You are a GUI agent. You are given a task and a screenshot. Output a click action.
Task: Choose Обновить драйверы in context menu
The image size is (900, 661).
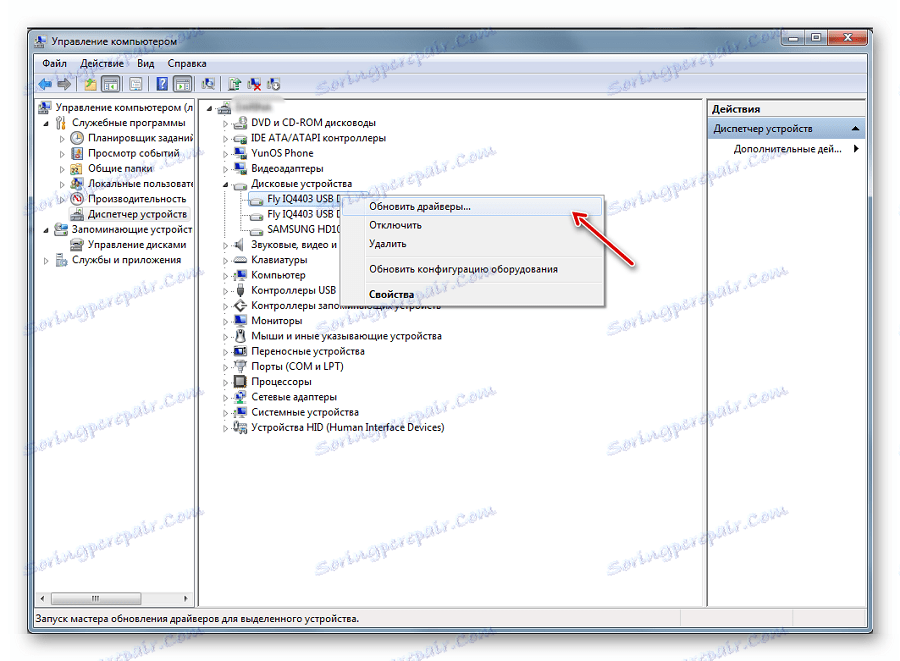(473, 207)
